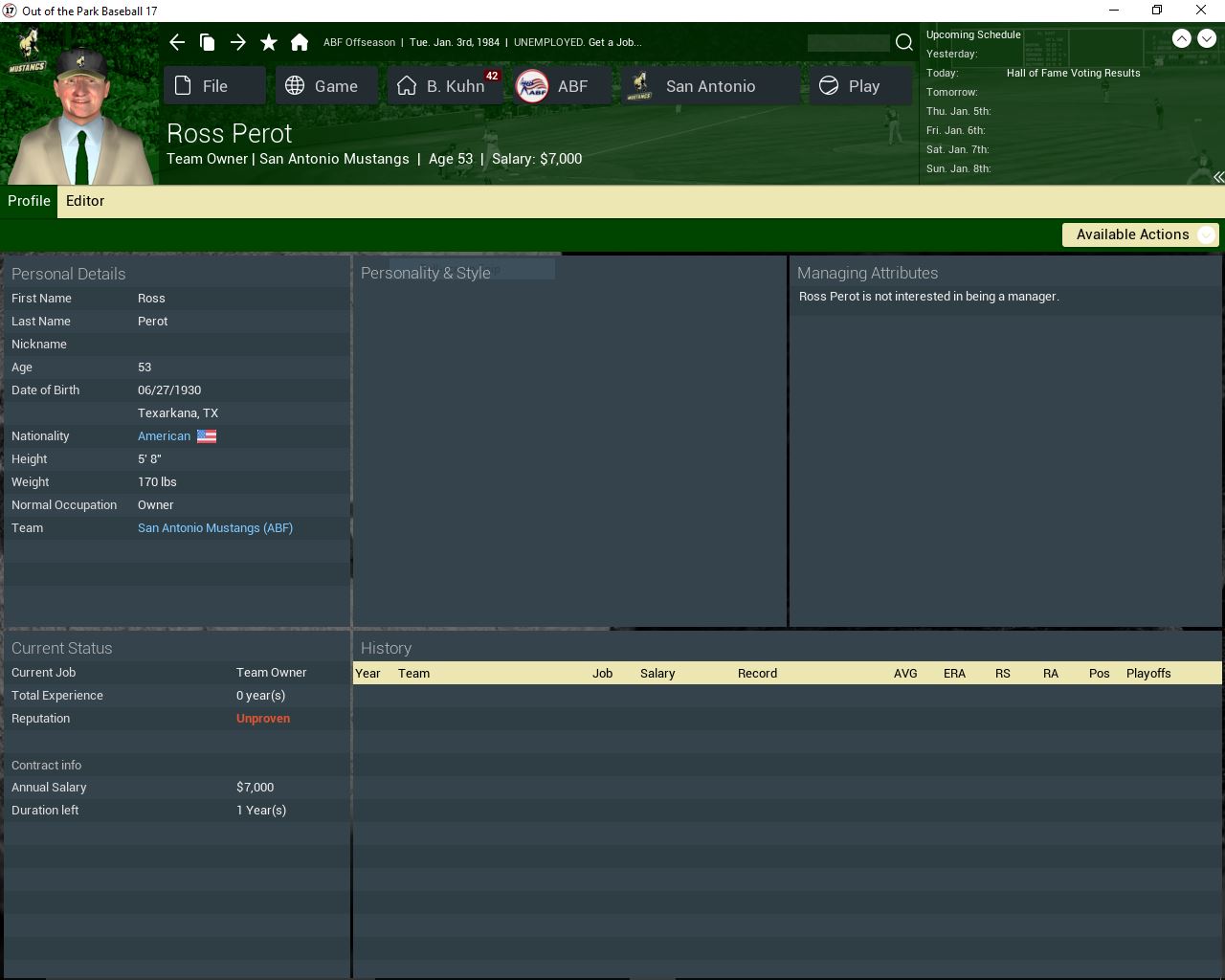Screen dimensions: 1225x980
Task: Click the Thu. Jan. 5th schedule entry
Action: (x=958, y=111)
